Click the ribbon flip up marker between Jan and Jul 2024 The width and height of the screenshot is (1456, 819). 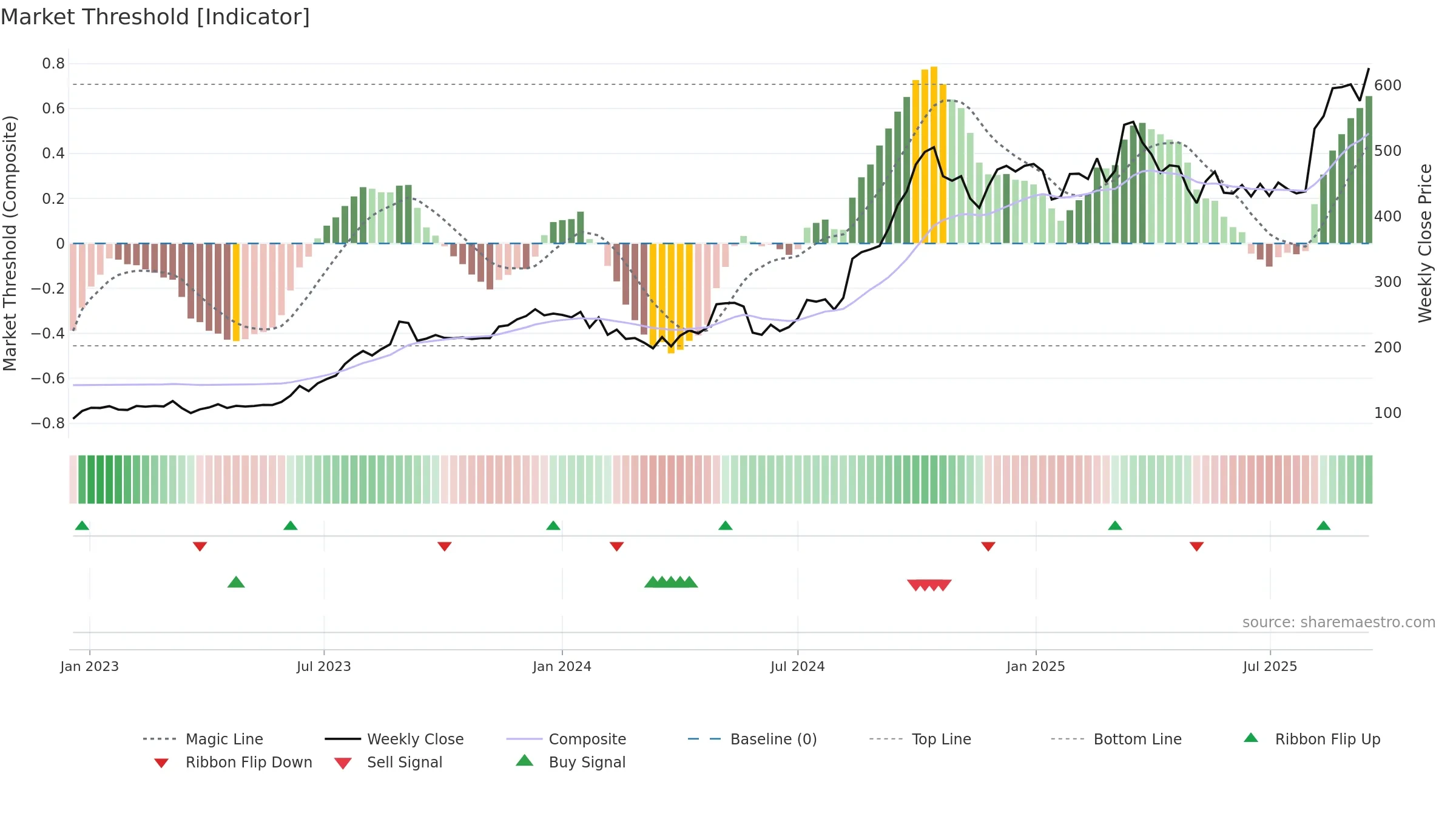pos(726,525)
